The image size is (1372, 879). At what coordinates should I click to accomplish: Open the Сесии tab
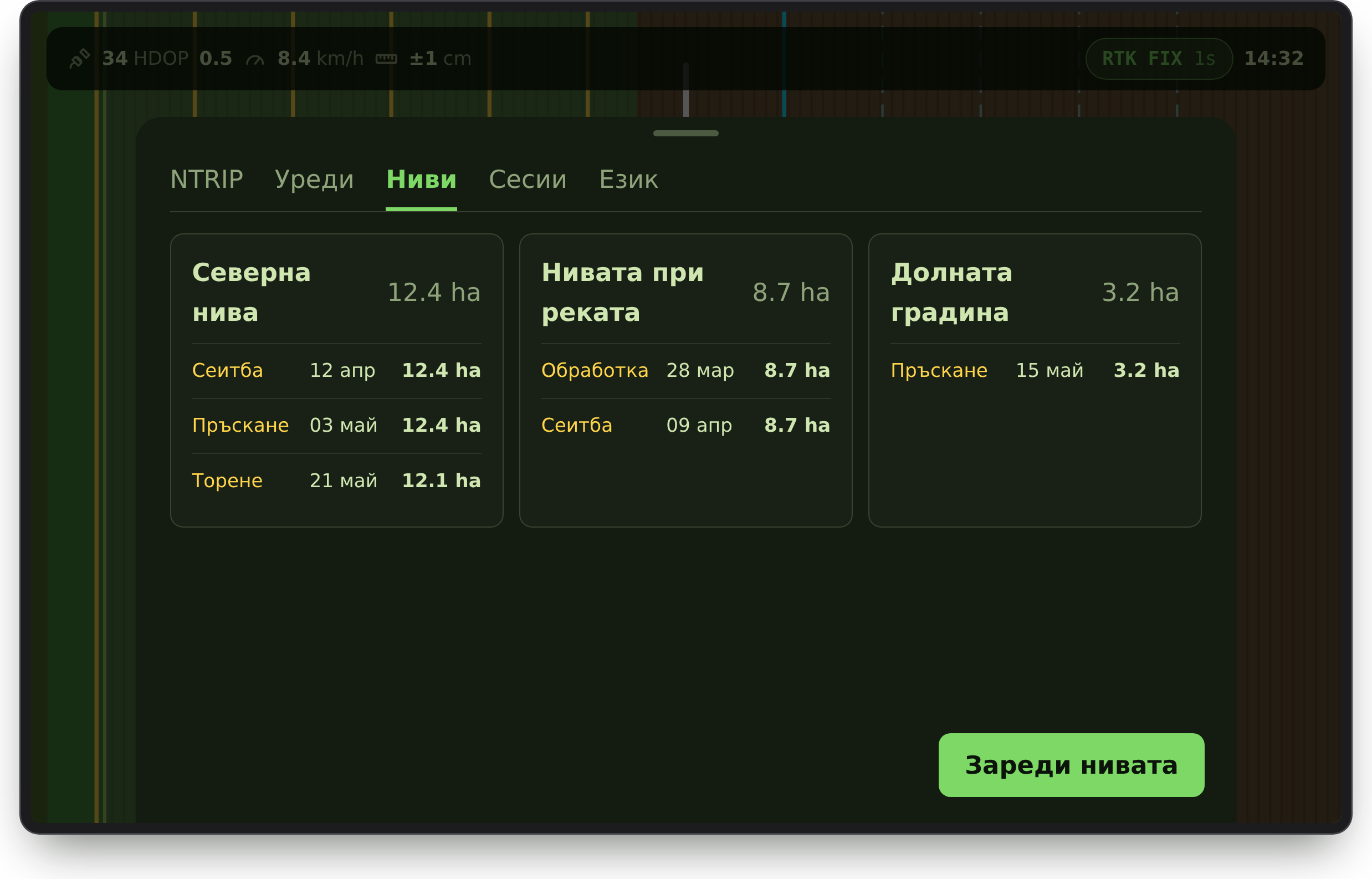[528, 180]
